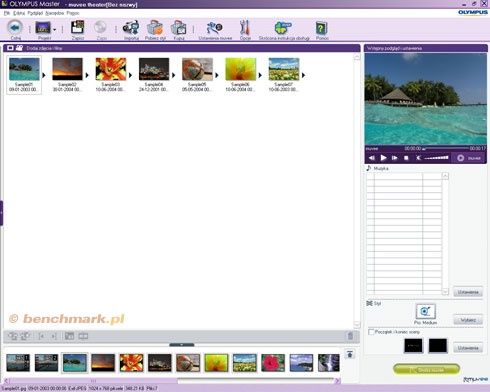Select the second black ending scene thumbnail
The width and height of the screenshot is (490, 392).
click(x=438, y=346)
